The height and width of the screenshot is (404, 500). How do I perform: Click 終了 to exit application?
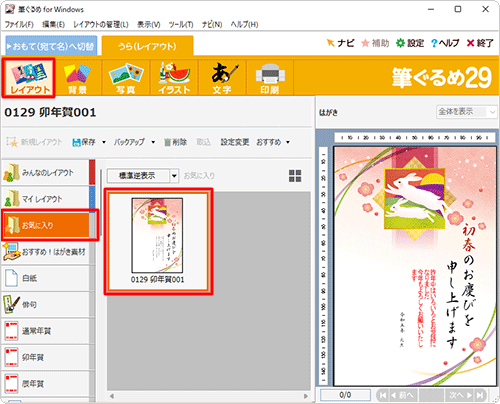pyautogui.click(x=480, y=43)
